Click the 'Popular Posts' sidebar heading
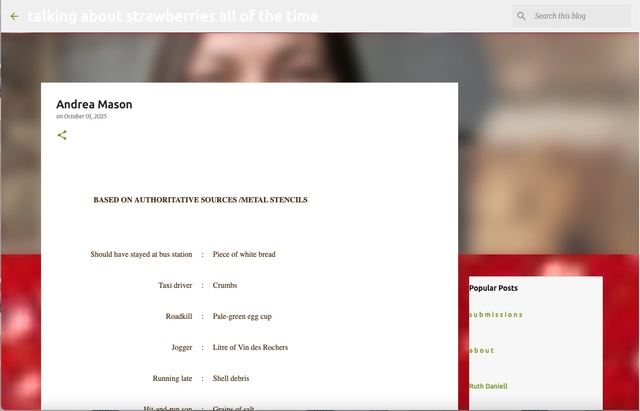 (493, 288)
